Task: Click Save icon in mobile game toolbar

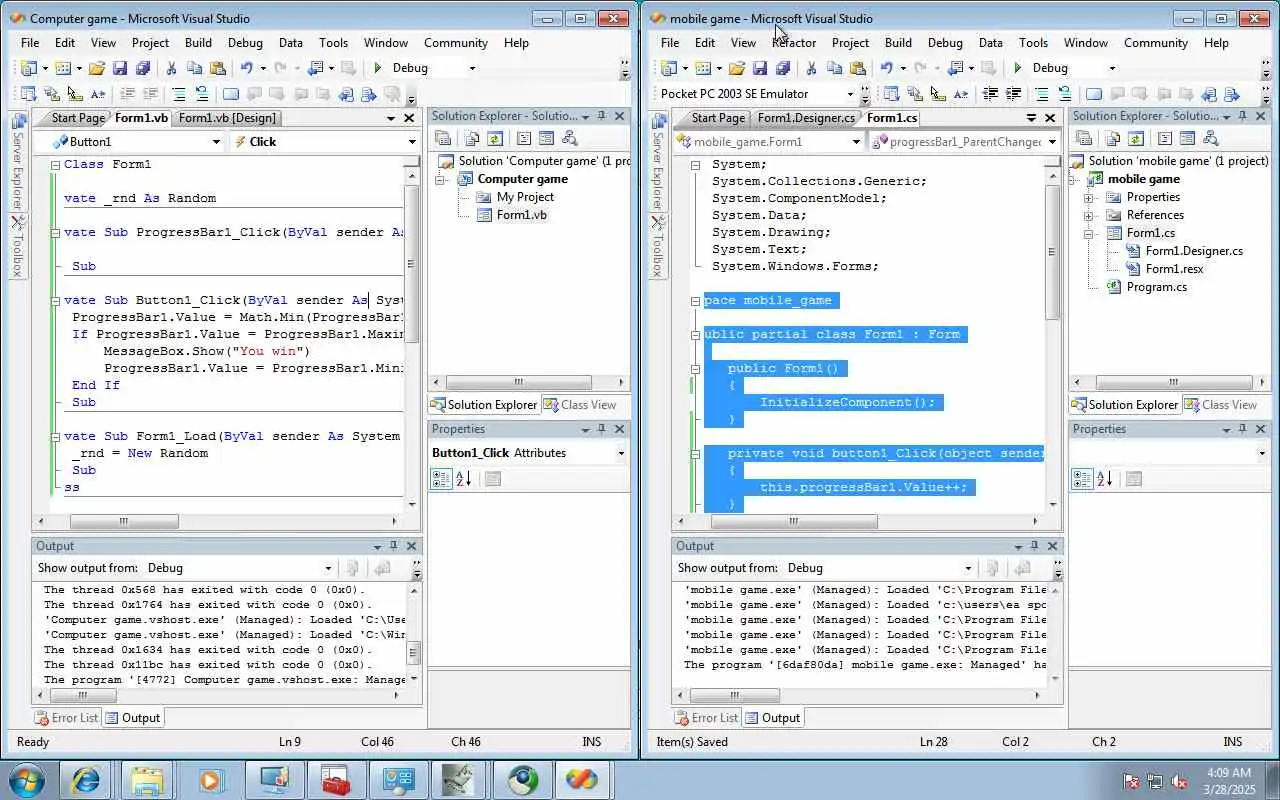Action: (x=760, y=68)
